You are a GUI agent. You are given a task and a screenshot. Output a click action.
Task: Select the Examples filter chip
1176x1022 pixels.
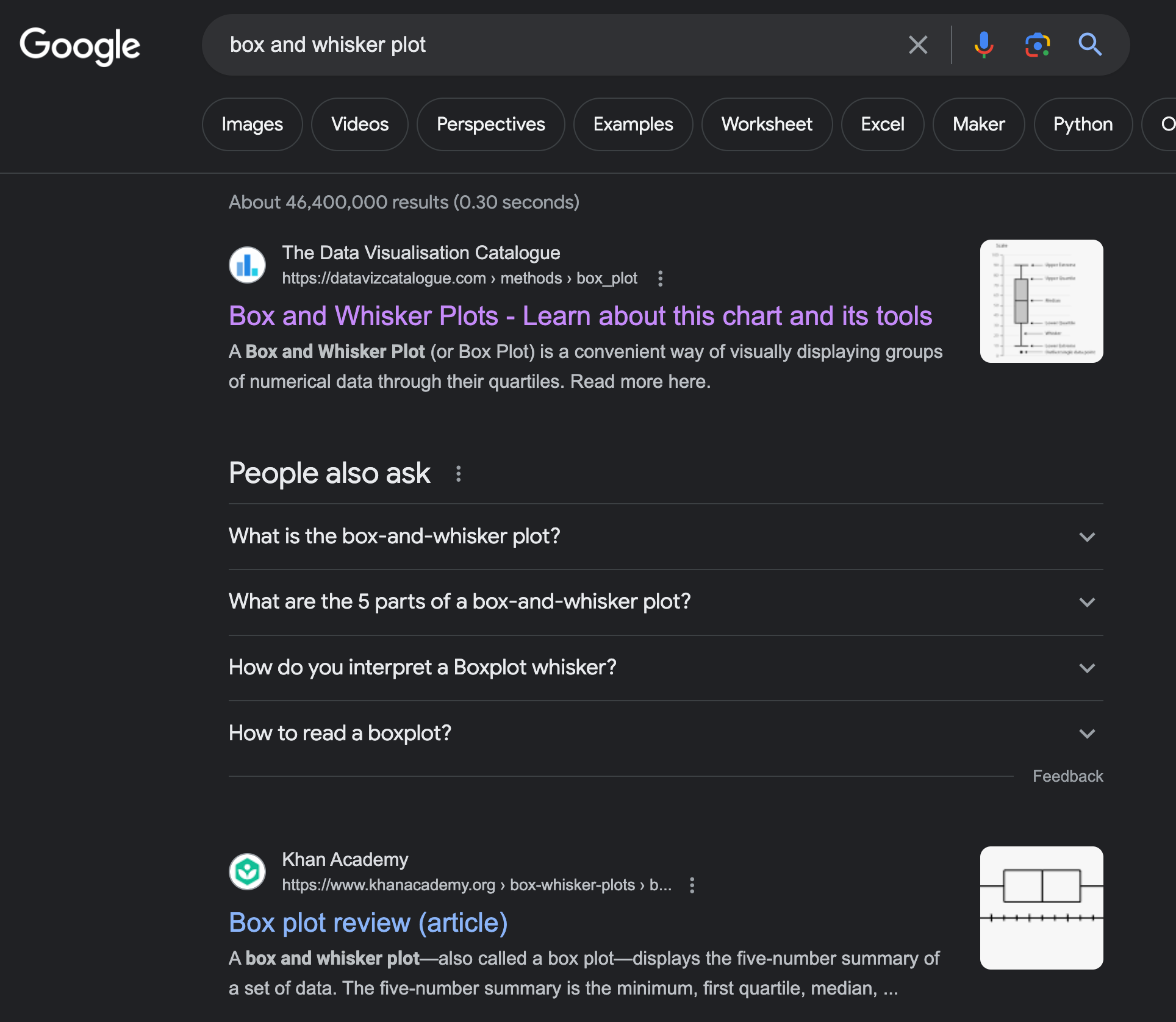tap(633, 124)
